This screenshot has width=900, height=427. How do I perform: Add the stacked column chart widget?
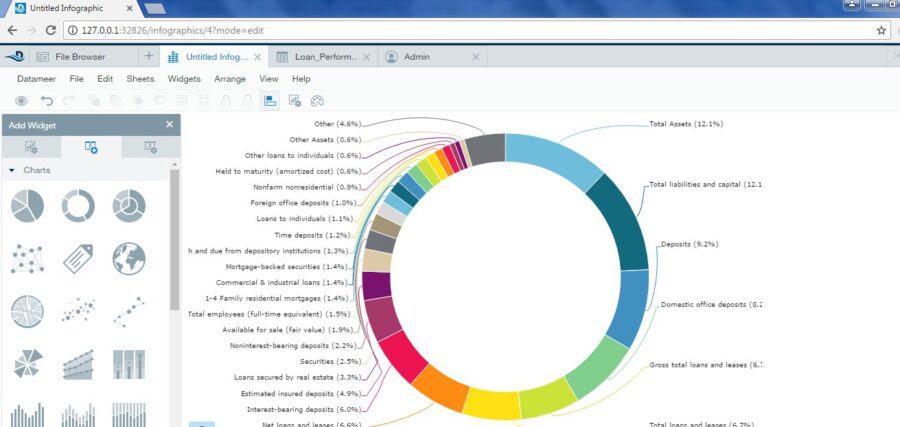pos(129,364)
